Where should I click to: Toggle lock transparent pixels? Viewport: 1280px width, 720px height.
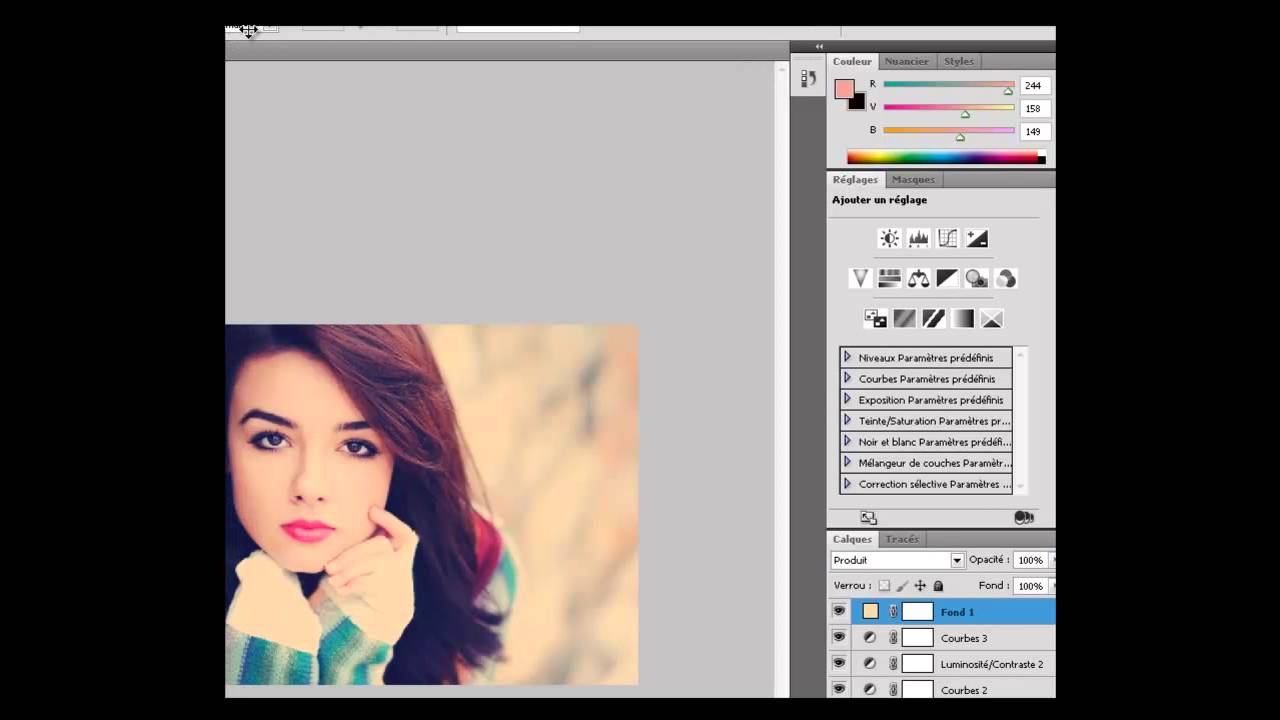point(884,586)
